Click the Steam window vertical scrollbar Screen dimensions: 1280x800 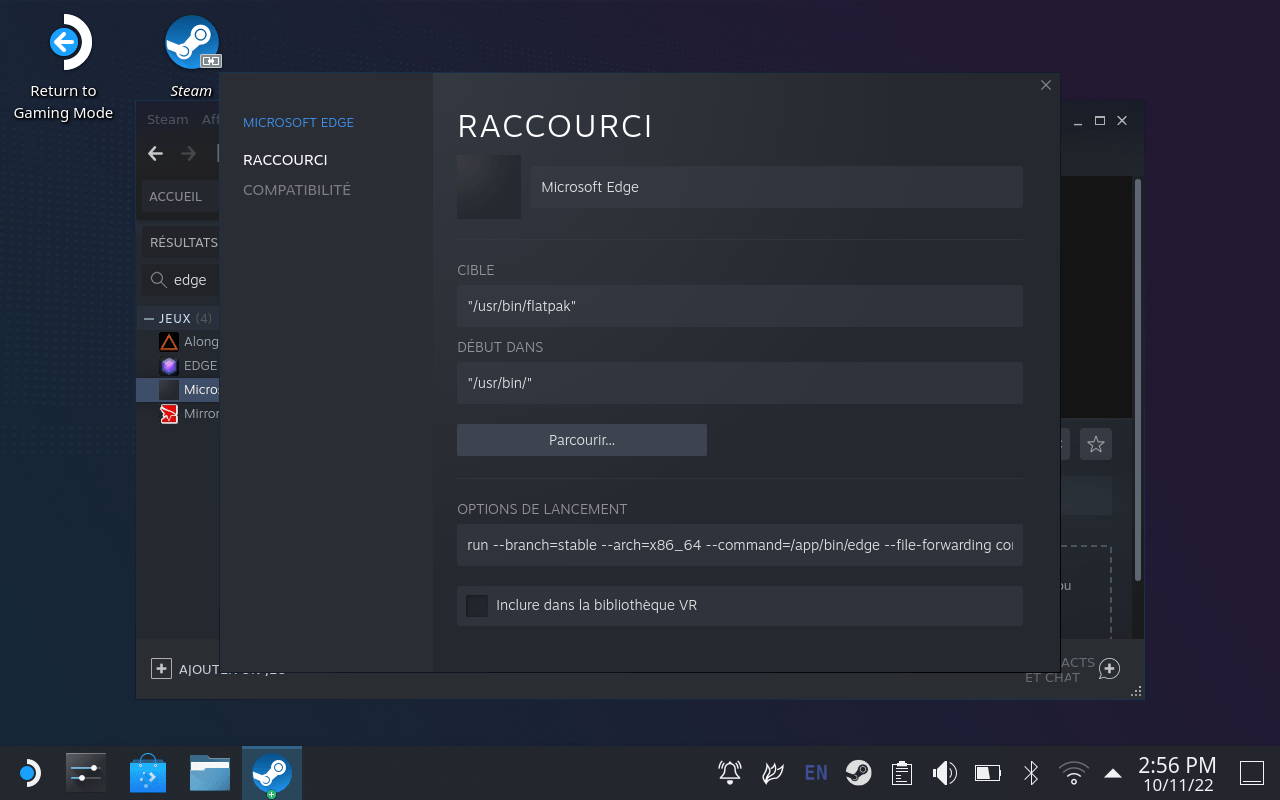(x=1138, y=380)
